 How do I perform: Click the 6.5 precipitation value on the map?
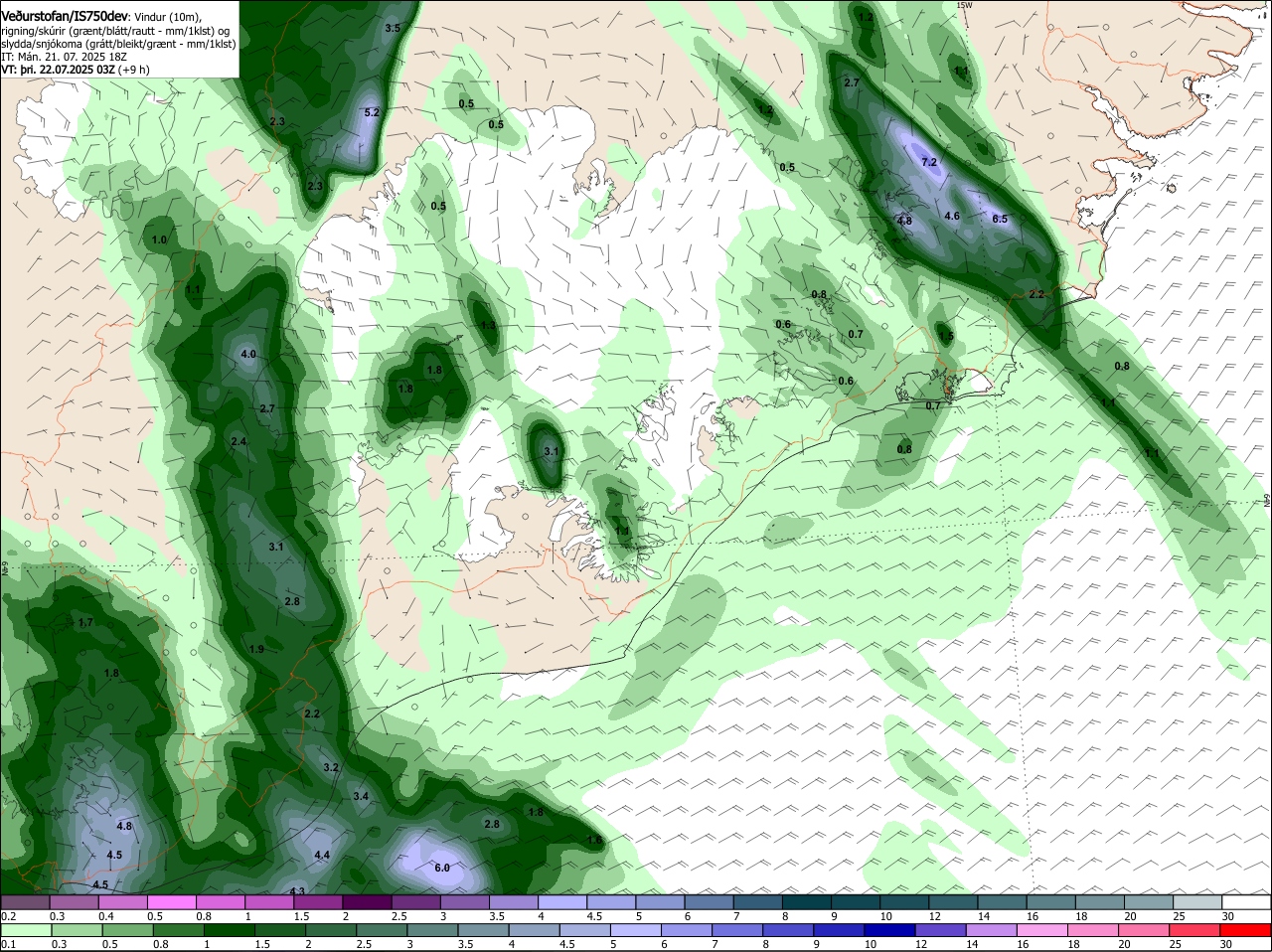[1000, 219]
